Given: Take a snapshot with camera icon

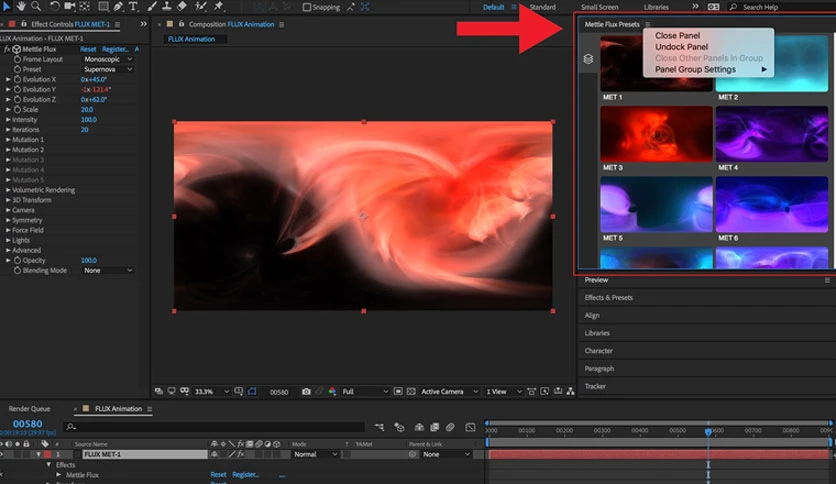Looking at the screenshot, I should tap(306, 391).
